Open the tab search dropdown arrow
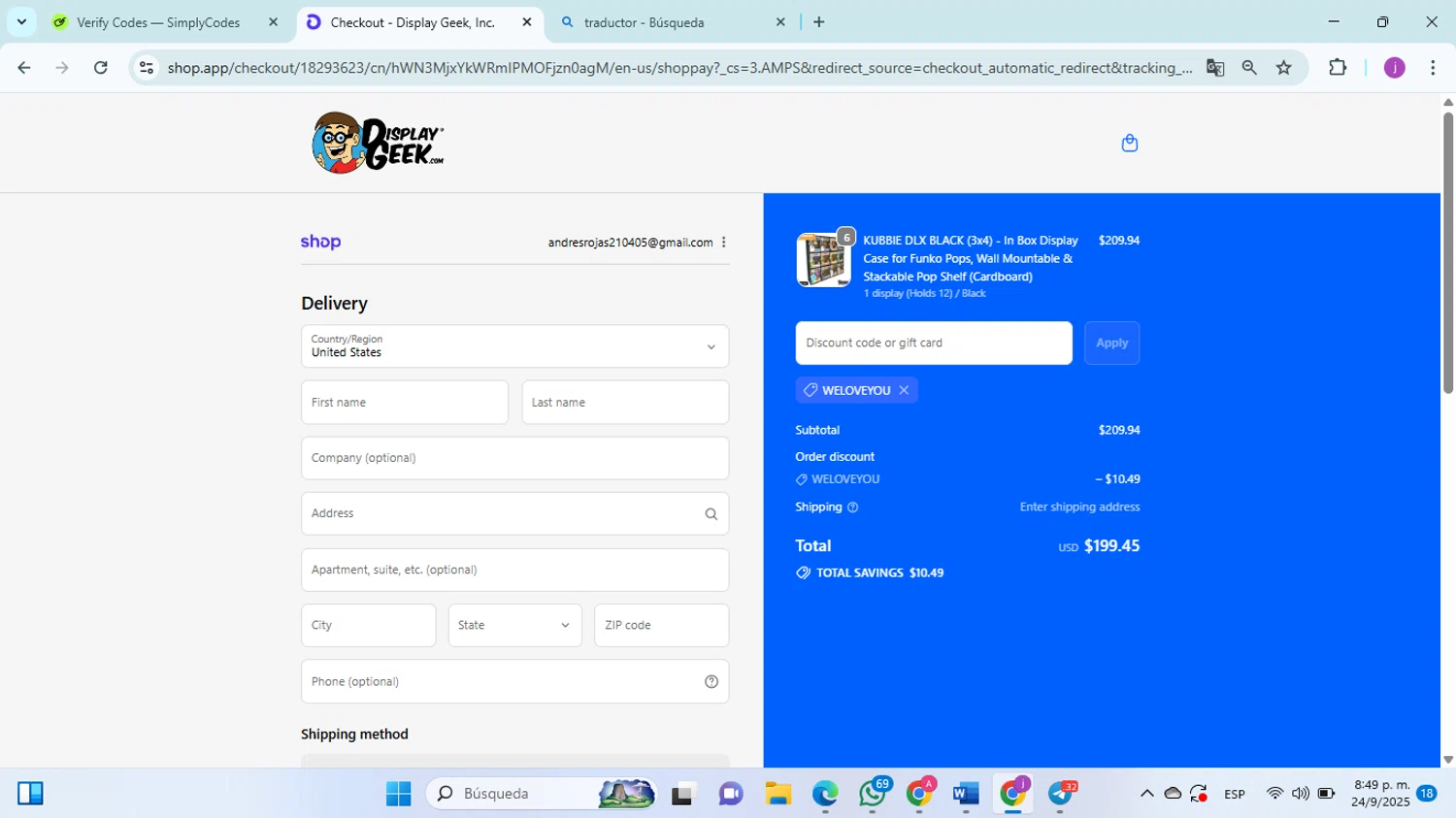The width and height of the screenshot is (1456, 818). [x=21, y=22]
